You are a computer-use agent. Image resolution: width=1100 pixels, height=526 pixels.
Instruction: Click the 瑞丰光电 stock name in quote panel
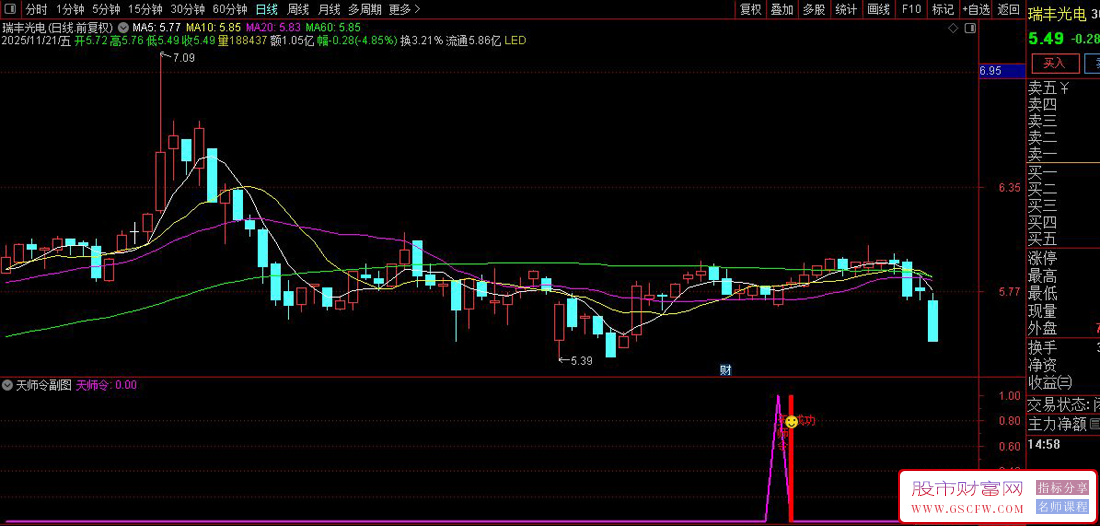pyautogui.click(x=1059, y=13)
